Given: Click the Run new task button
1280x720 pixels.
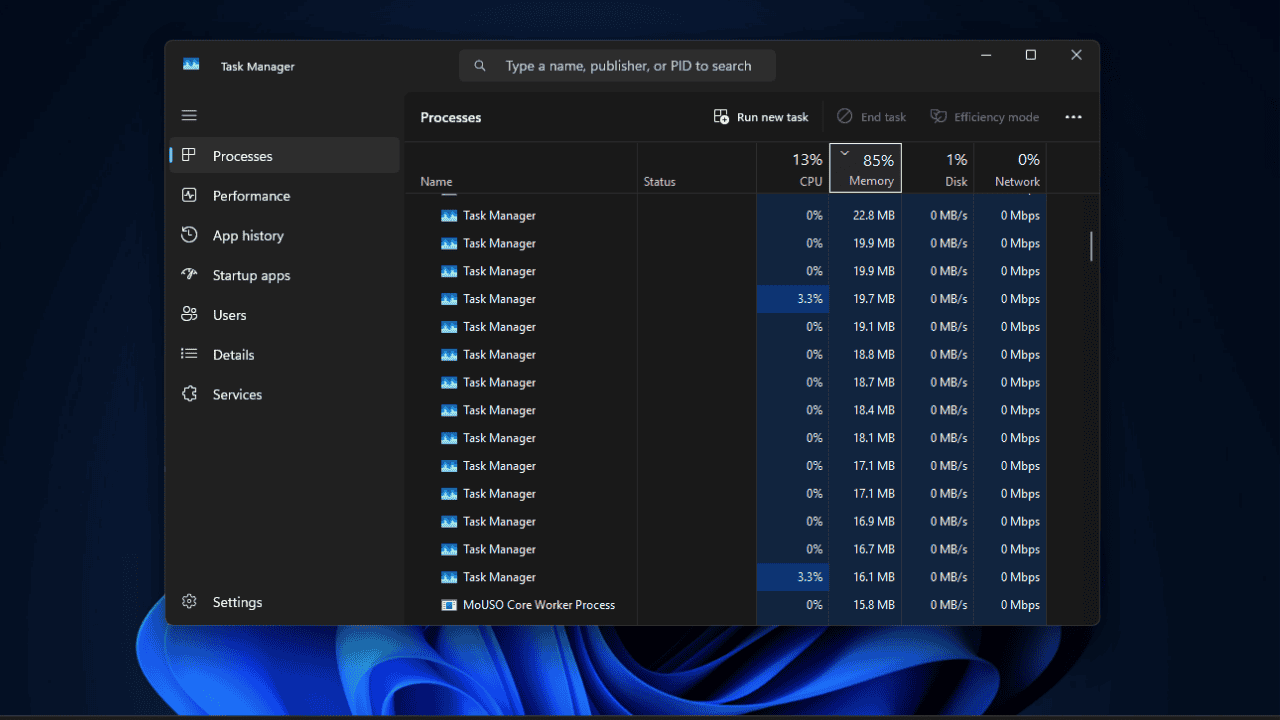Looking at the screenshot, I should point(760,116).
